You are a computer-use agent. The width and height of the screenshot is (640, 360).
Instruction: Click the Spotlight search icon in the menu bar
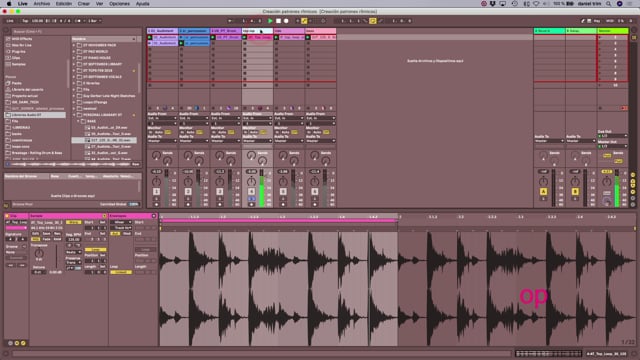(x=609, y=4)
